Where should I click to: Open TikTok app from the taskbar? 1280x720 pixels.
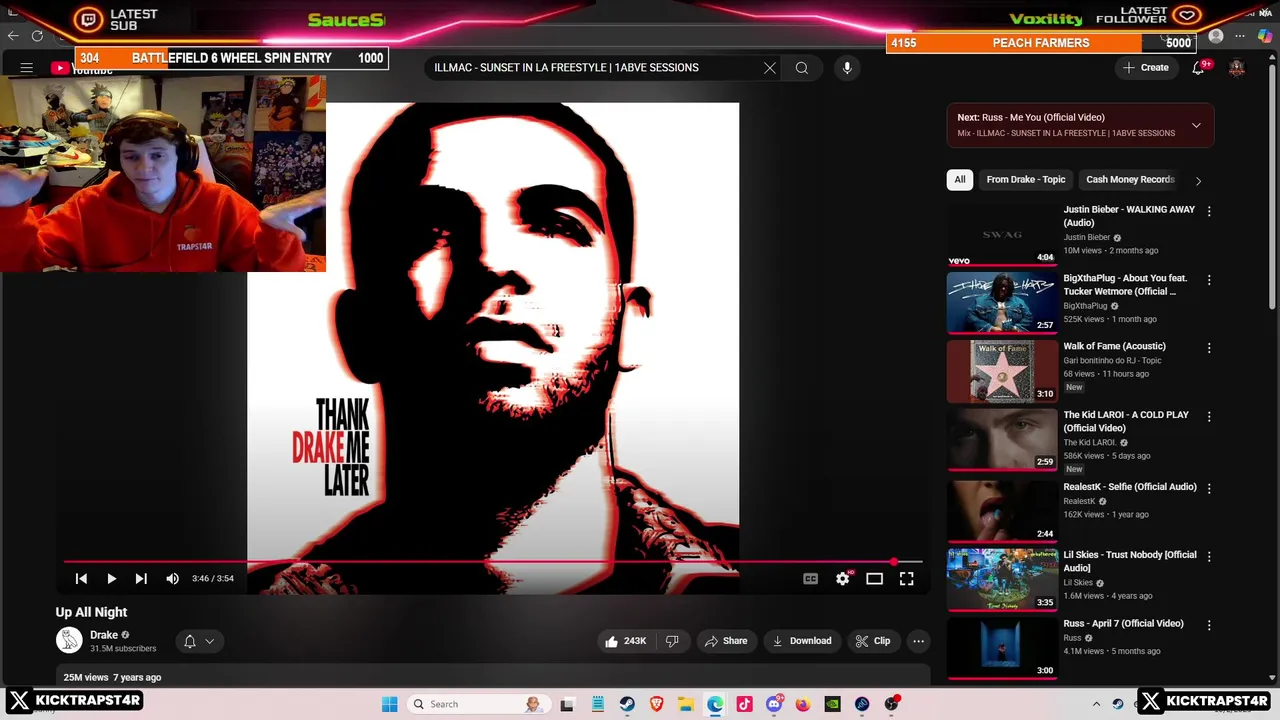pos(744,704)
